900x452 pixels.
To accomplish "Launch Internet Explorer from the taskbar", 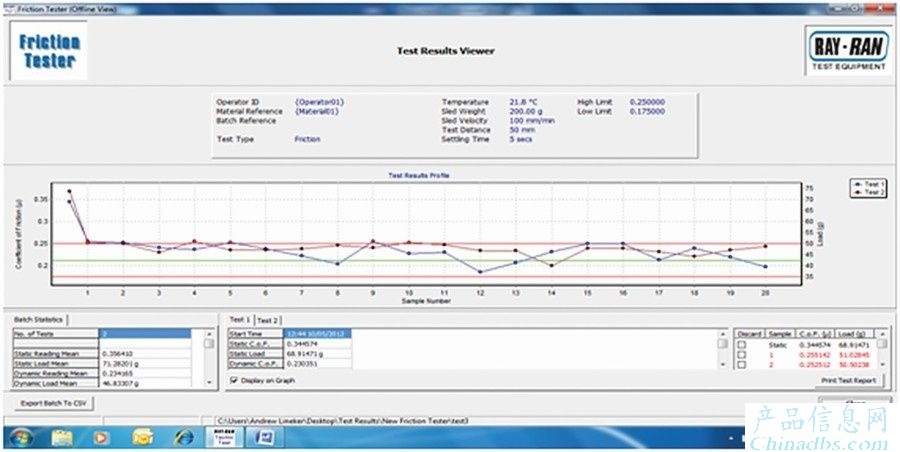I will (x=183, y=438).
